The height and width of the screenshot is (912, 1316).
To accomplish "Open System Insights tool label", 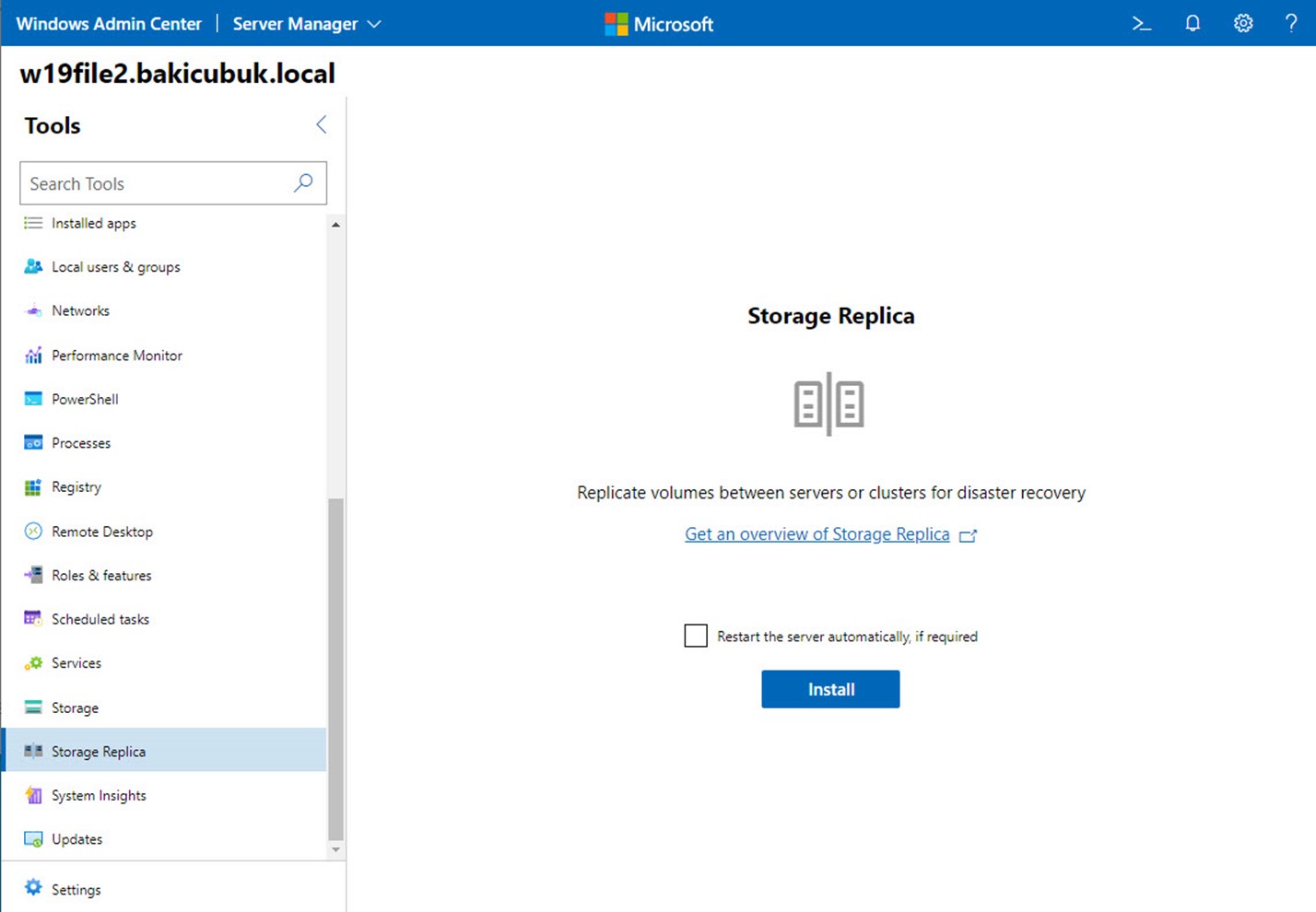I will click(99, 796).
